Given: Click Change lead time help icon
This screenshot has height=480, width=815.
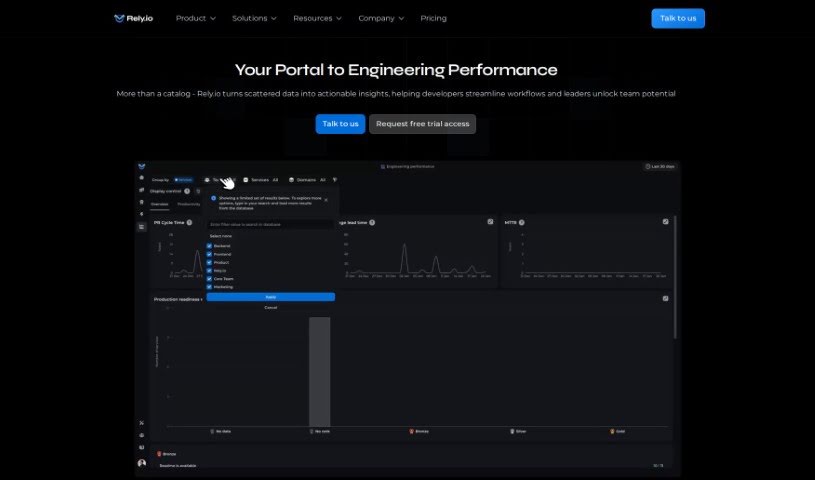Looking at the screenshot, I should coord(372,223).
